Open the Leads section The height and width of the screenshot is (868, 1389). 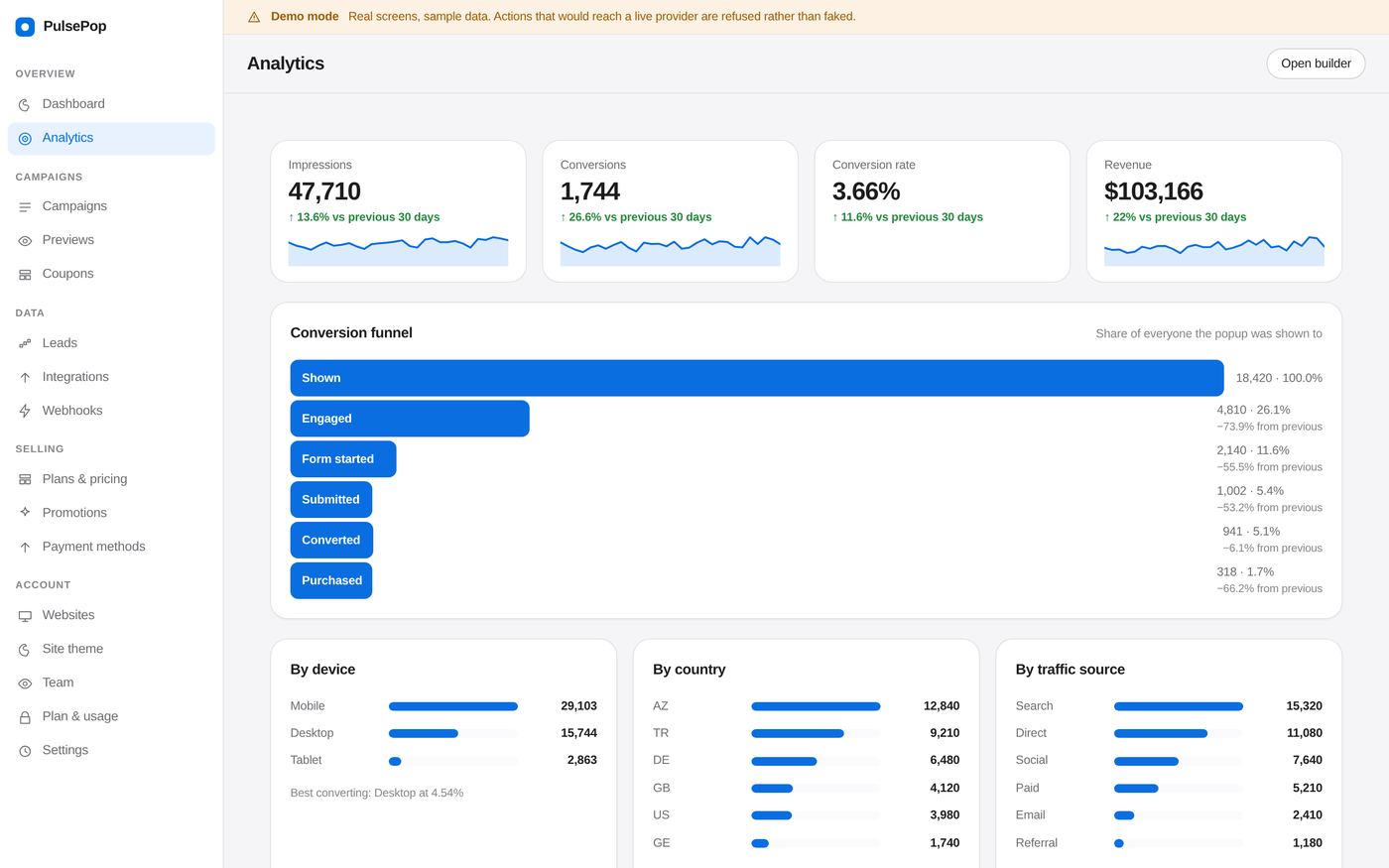click(111, 343)
